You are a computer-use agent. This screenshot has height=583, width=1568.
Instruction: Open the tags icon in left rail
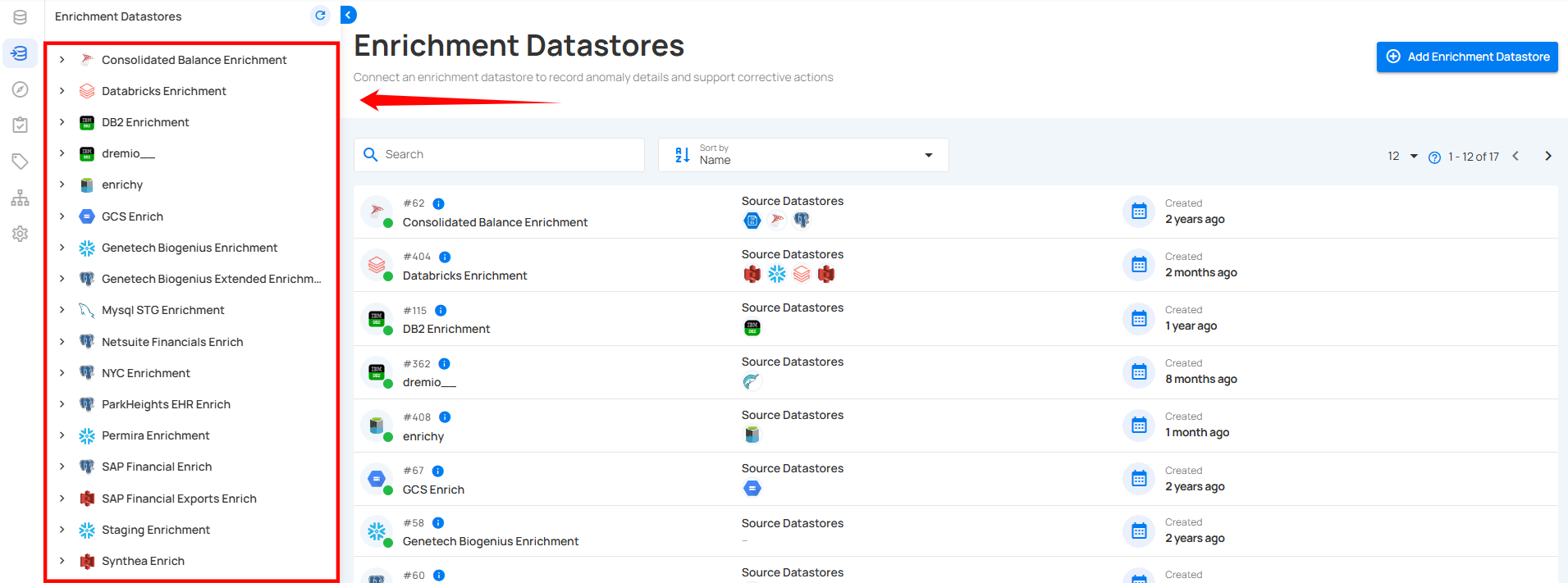20,161
